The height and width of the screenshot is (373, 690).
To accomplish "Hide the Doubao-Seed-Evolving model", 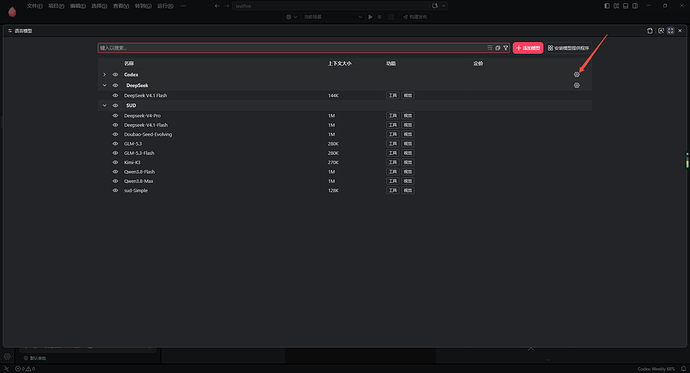I will (x=115, y=134).
